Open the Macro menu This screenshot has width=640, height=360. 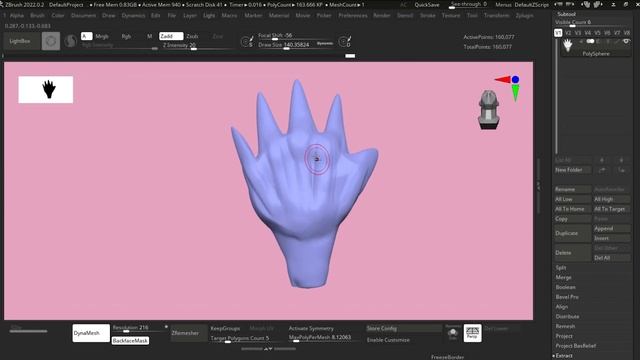tap(229, 16)
